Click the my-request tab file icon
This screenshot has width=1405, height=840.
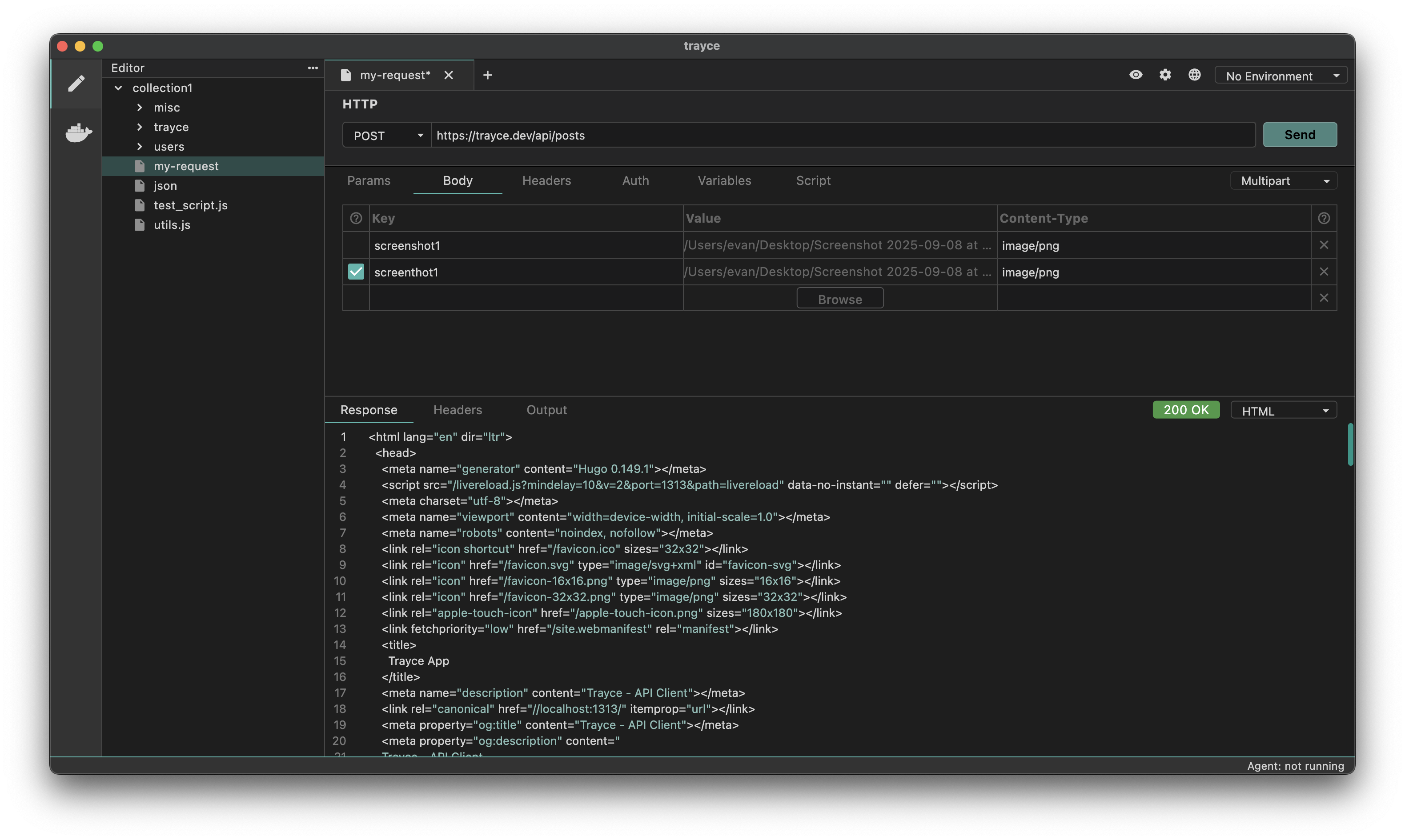pos(345,75)
